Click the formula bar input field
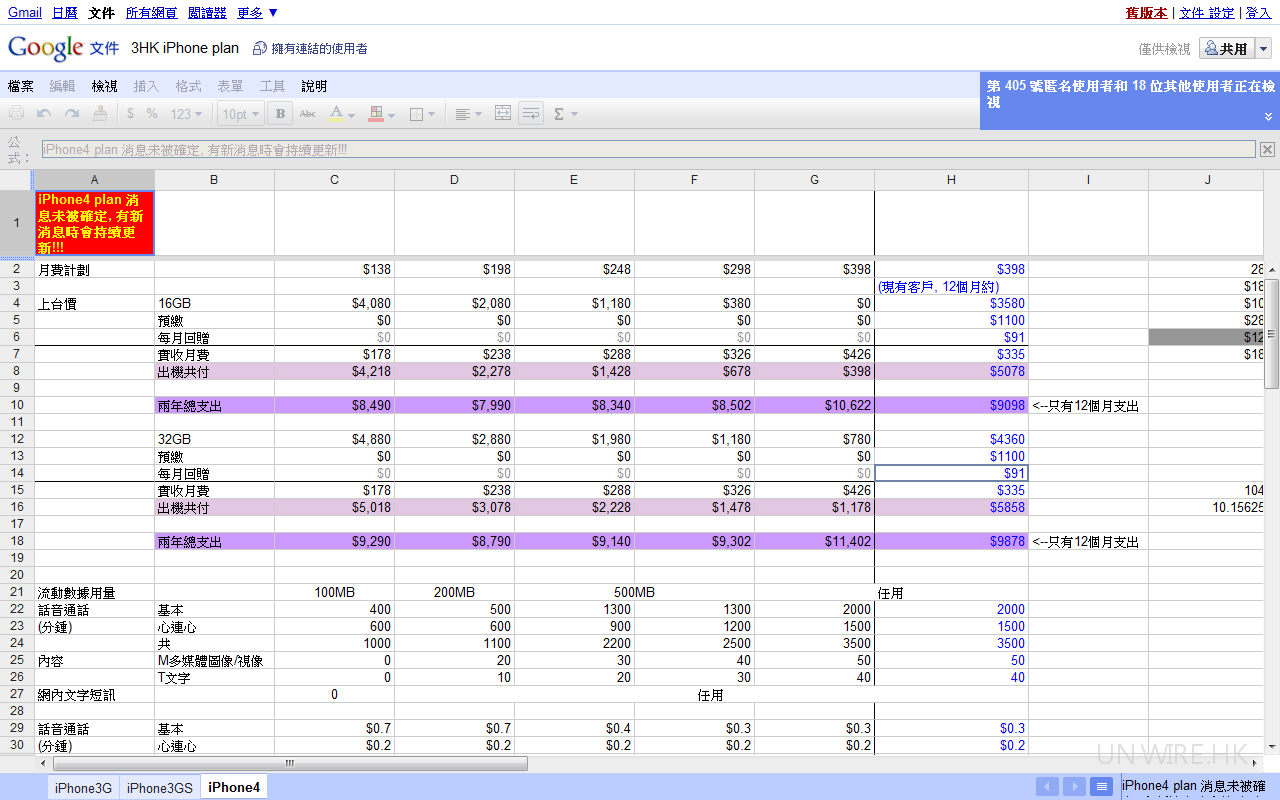Viewport: 1280px width, 800px height. 648,149
